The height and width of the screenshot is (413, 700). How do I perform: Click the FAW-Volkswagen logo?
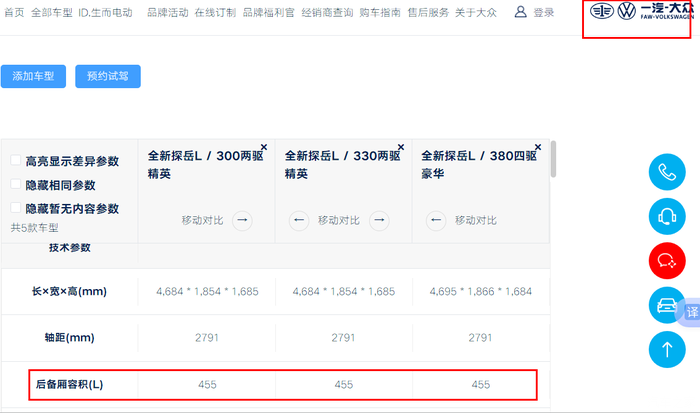(640, 12)
